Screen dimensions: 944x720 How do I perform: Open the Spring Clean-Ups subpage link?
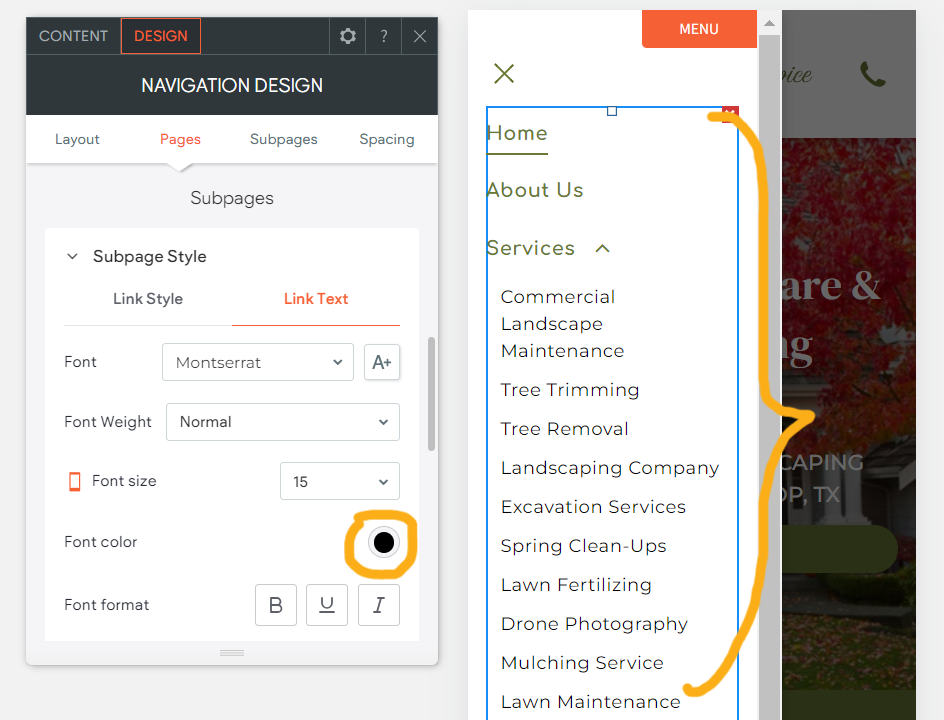[x=583, y=546]
